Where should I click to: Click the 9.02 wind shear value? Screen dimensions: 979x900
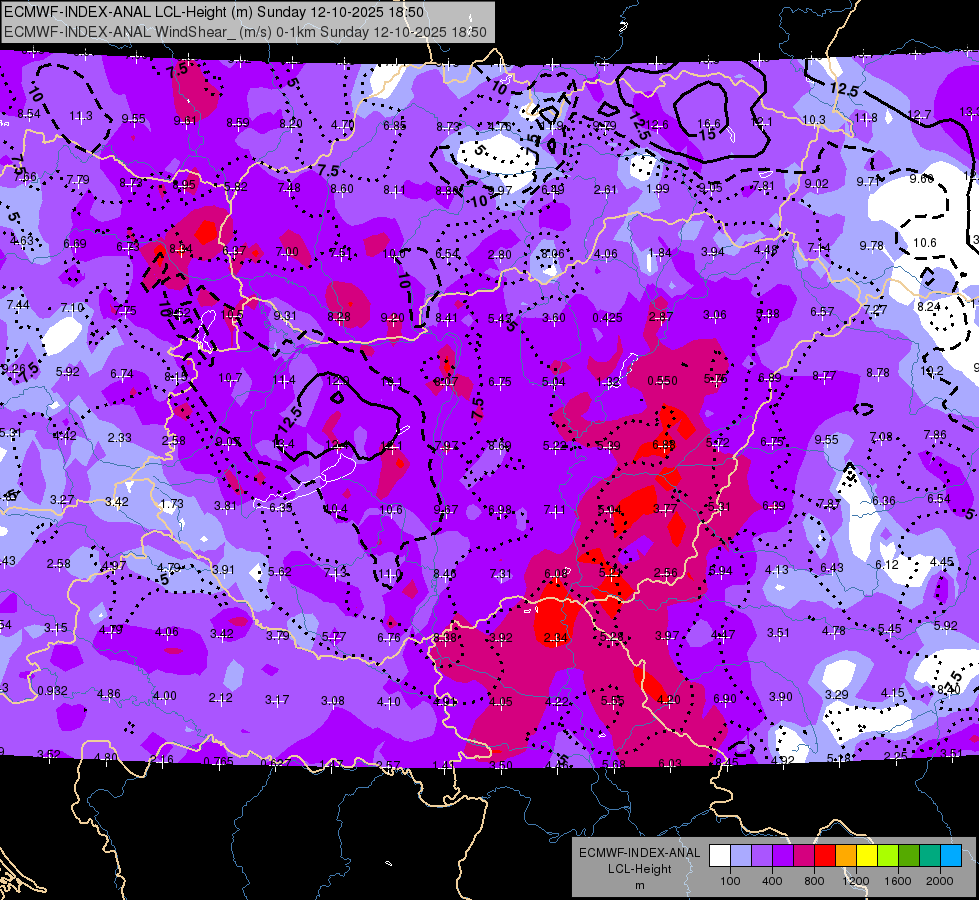816,184
